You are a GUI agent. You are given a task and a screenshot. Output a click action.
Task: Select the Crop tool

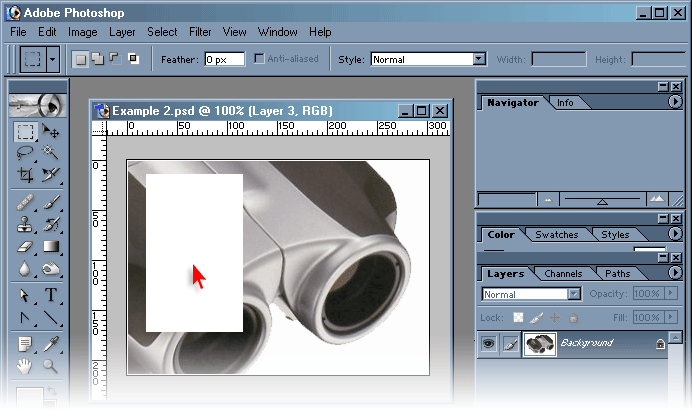[x=25, y=174]
